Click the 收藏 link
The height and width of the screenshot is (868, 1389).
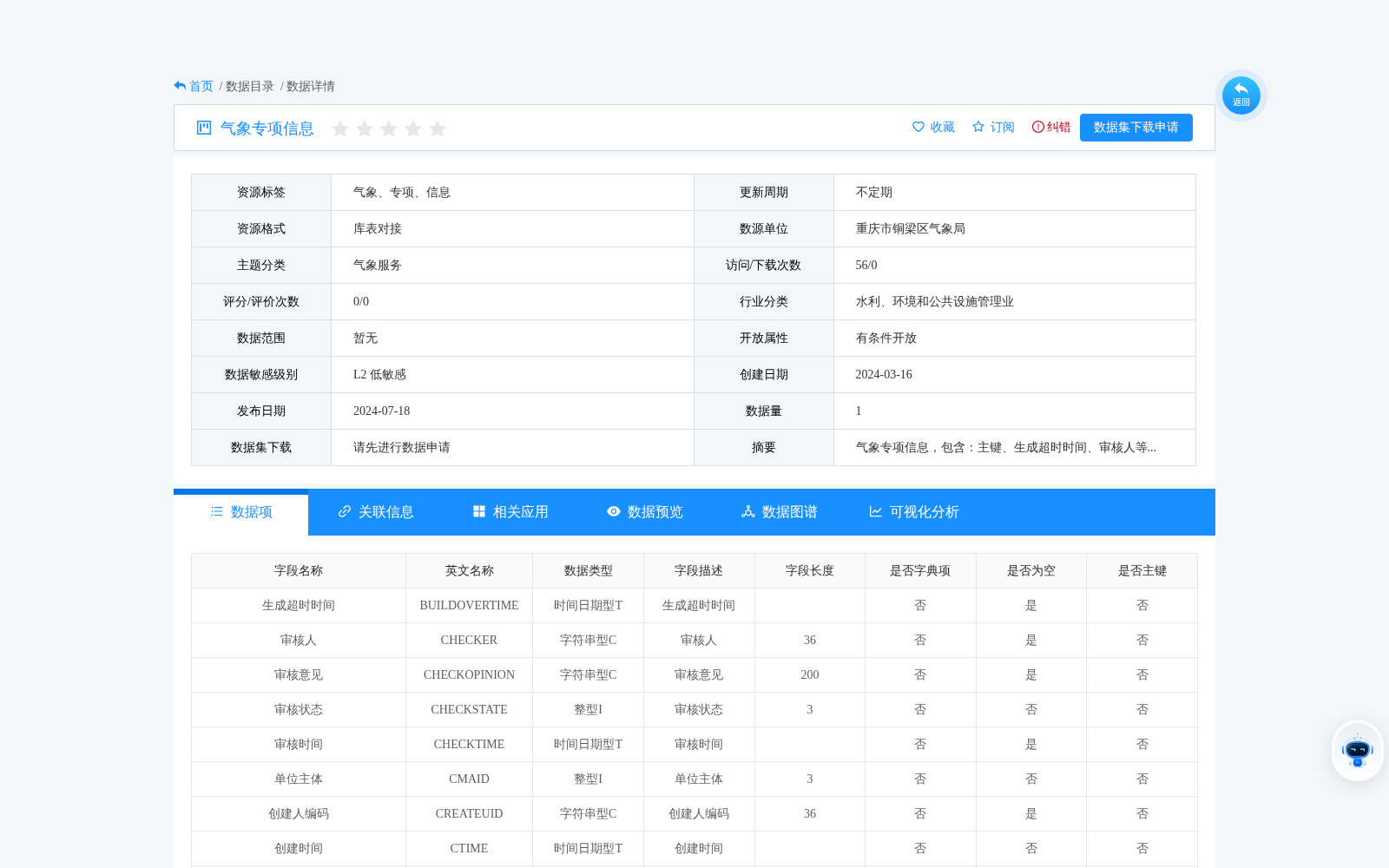(x=943, y=127)
